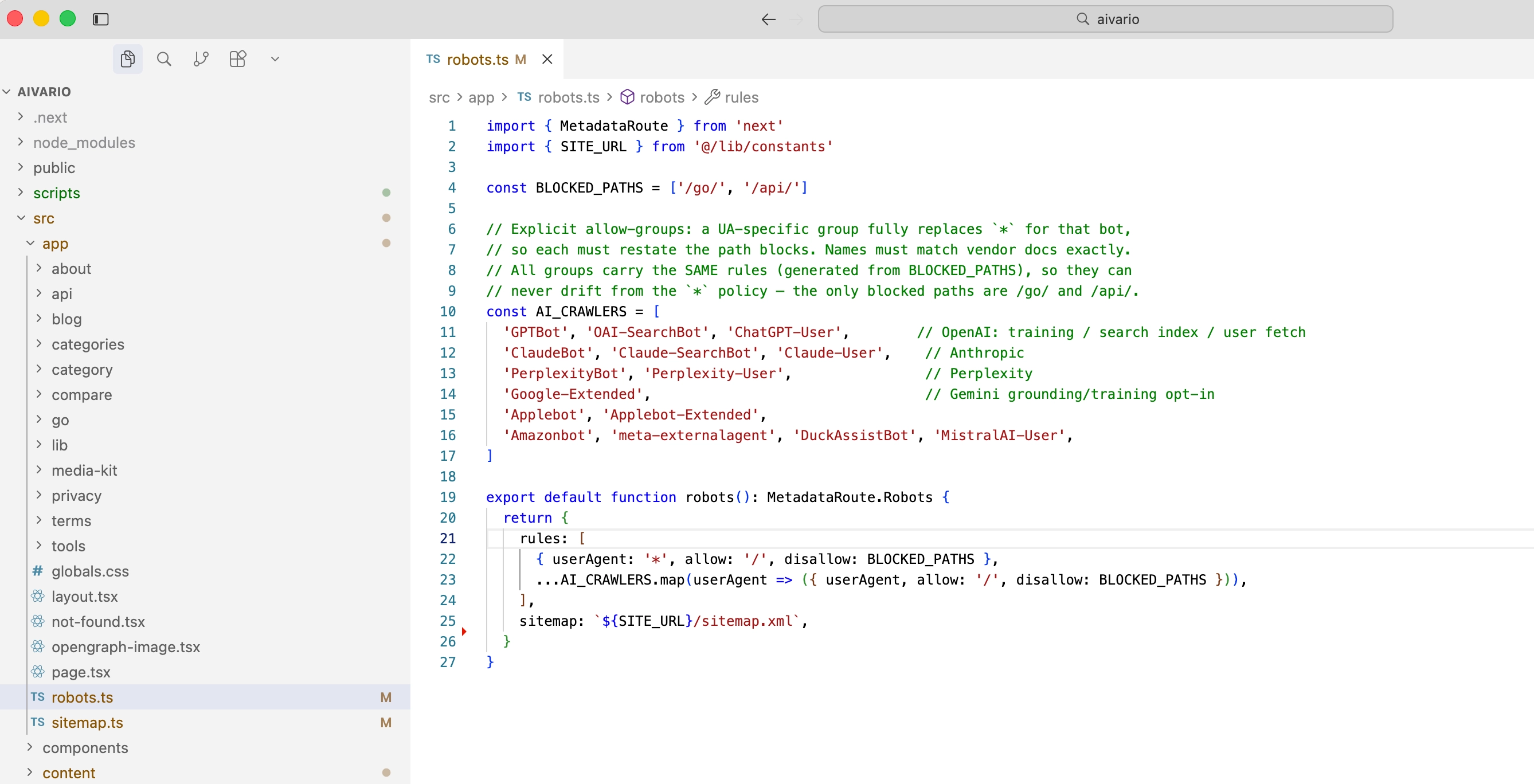Open the Extensions view icon

[237, 59]
